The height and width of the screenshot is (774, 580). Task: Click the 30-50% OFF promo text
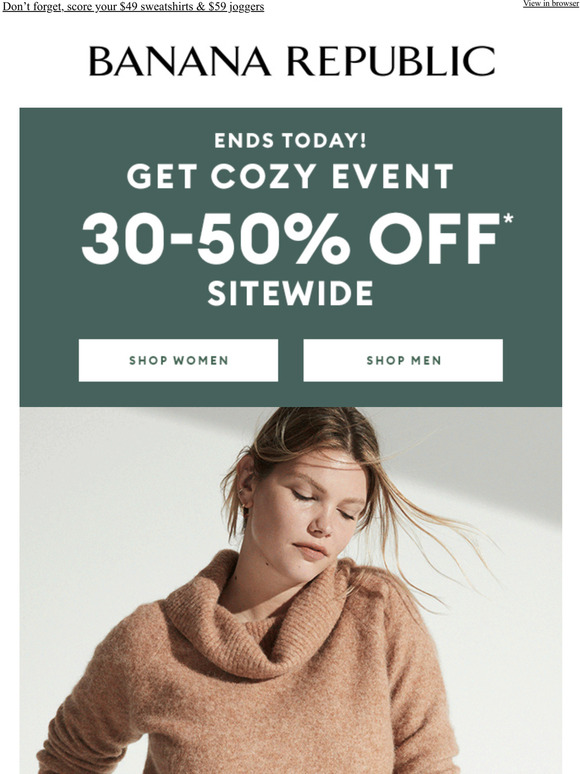(x=290, y=239)
